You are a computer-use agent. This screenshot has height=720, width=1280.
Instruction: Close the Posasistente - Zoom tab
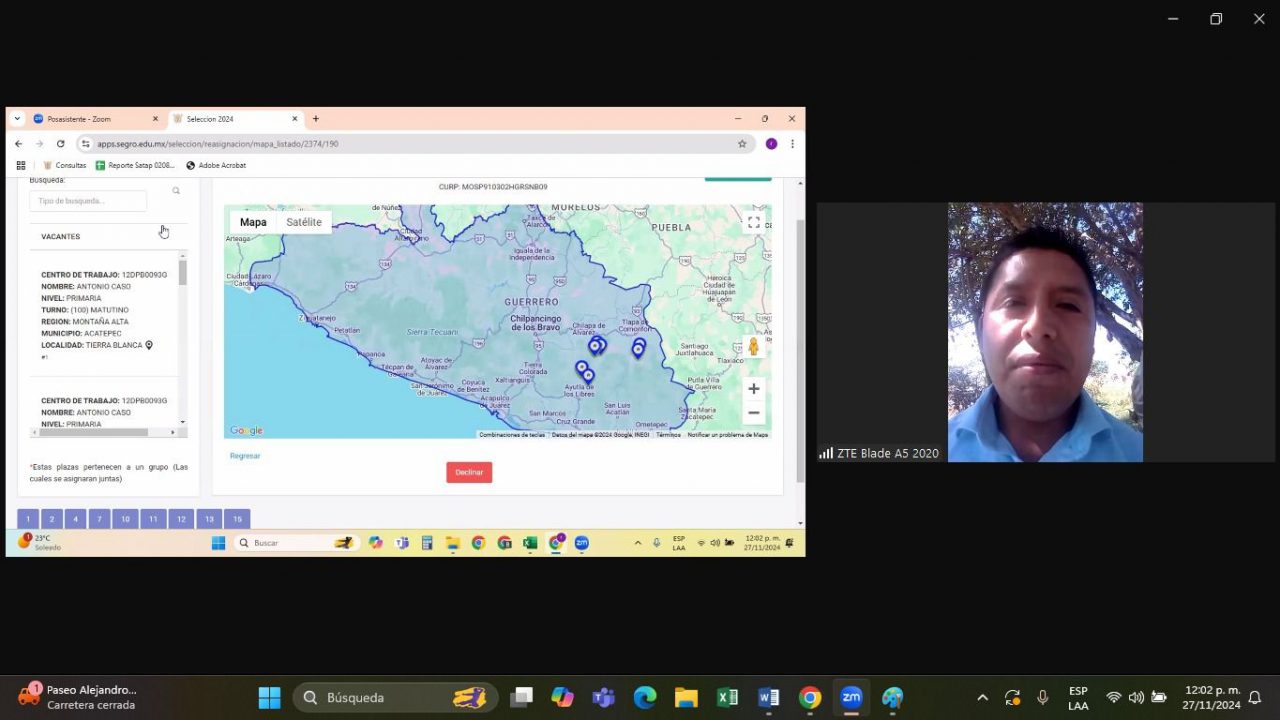pos(155,119)
